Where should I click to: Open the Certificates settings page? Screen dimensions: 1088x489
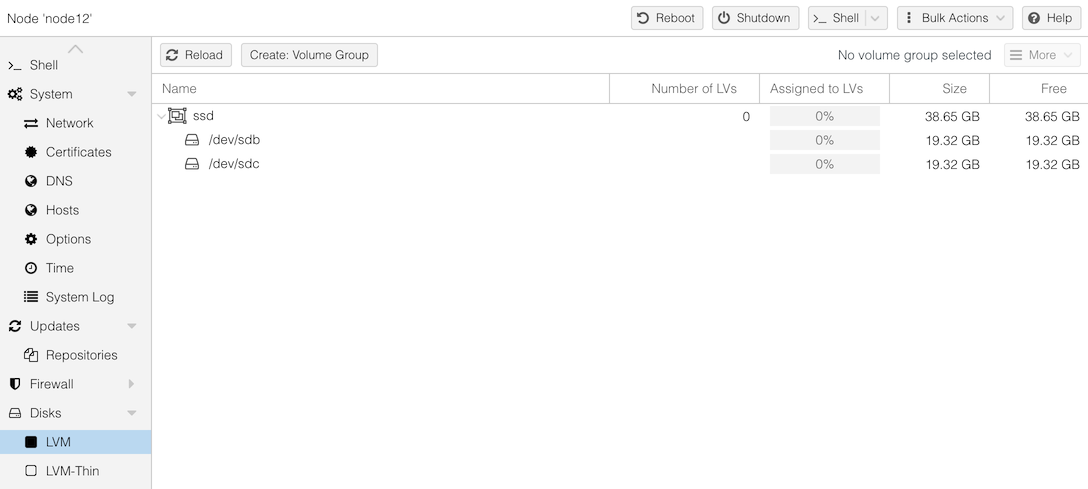pos(78,152)
